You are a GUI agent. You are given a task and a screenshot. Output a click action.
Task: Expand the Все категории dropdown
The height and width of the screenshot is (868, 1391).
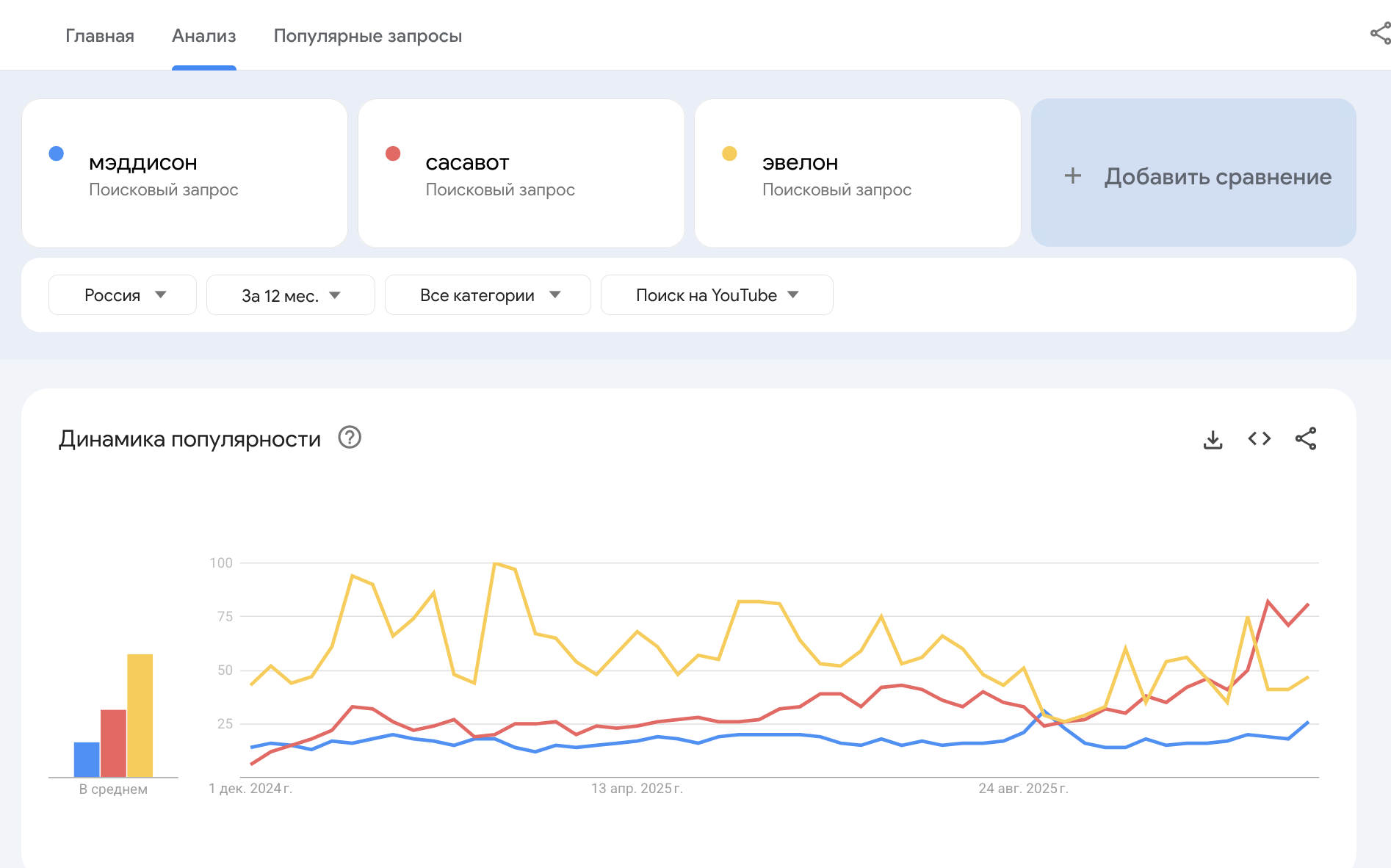coord(488,295)
